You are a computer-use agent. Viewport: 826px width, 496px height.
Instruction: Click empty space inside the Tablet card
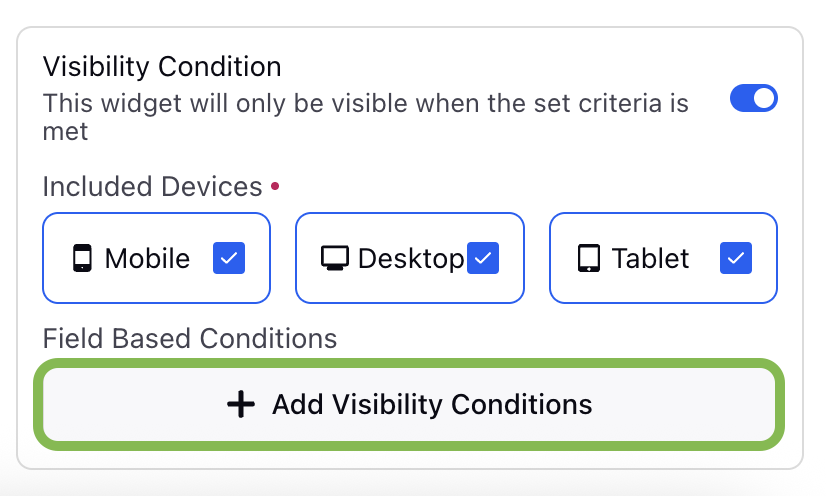click(663, 287)
